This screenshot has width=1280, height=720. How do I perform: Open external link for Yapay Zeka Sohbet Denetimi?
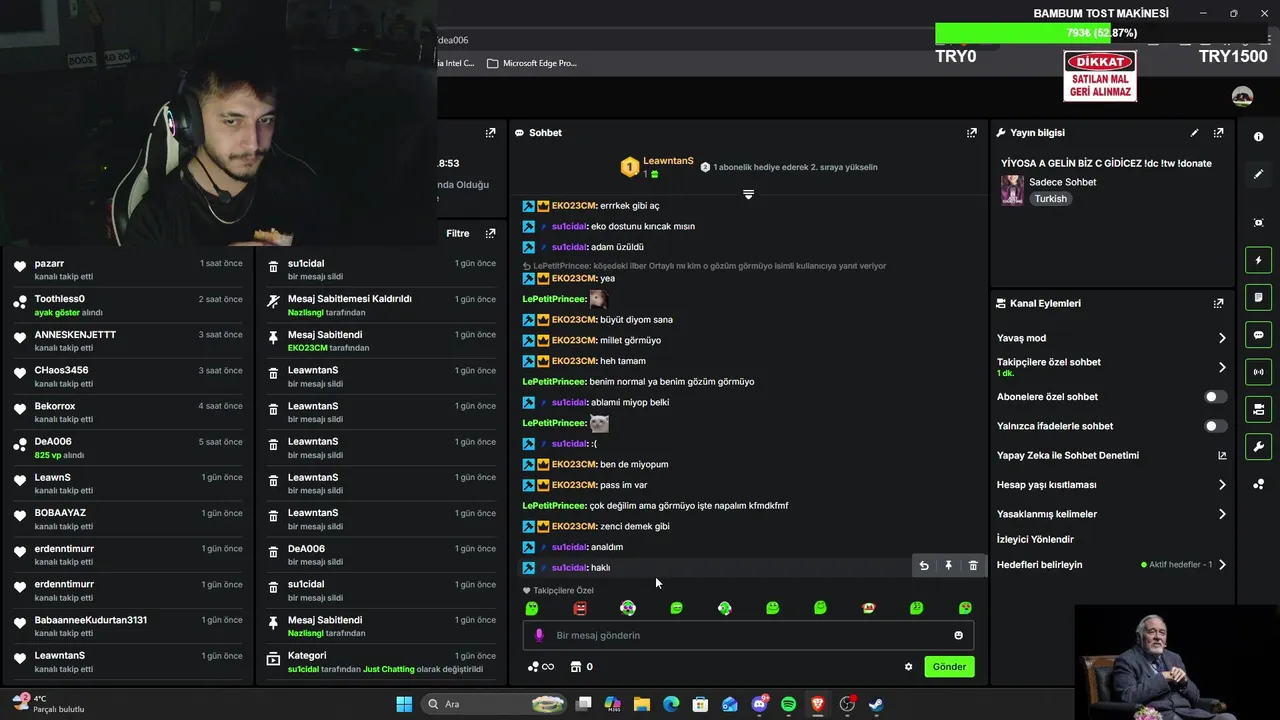coord(1222,455)
